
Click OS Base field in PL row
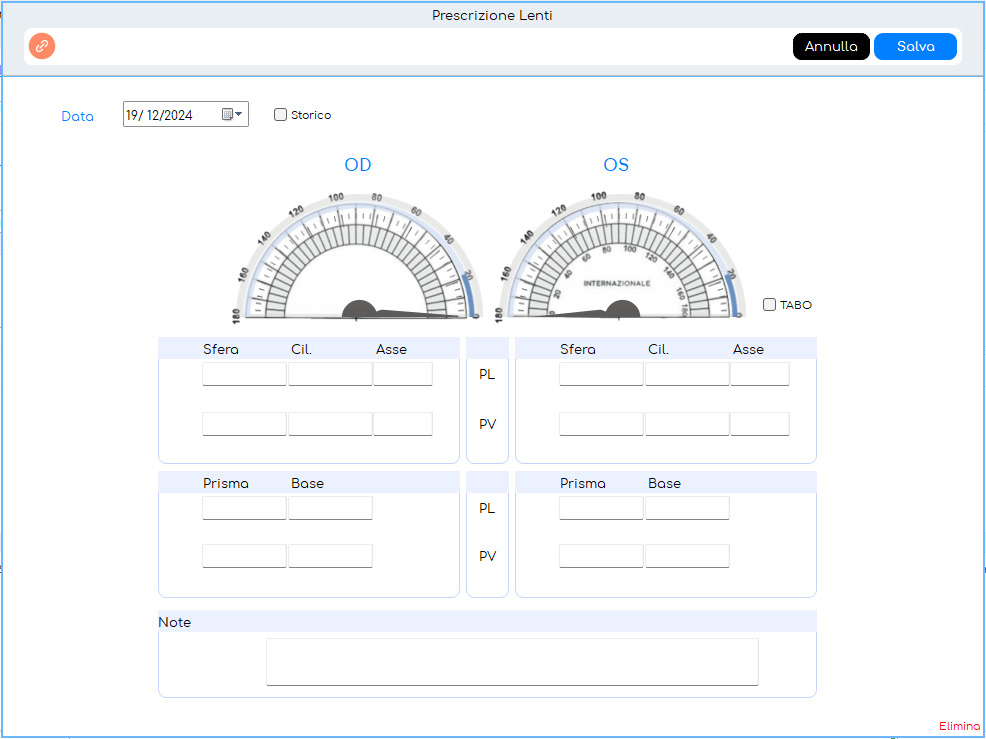point(687,508)
